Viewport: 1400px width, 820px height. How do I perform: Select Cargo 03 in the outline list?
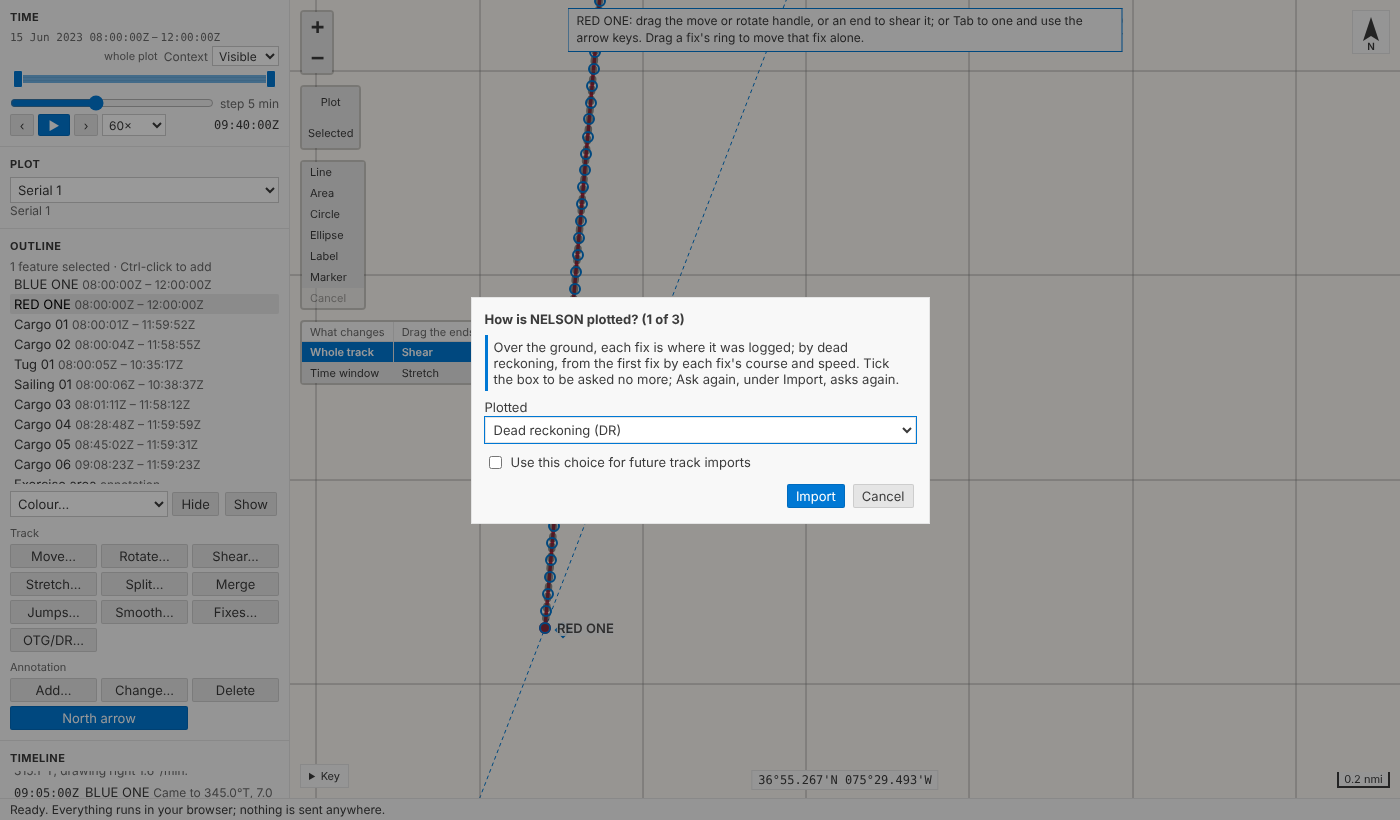(x=144, y=405)
